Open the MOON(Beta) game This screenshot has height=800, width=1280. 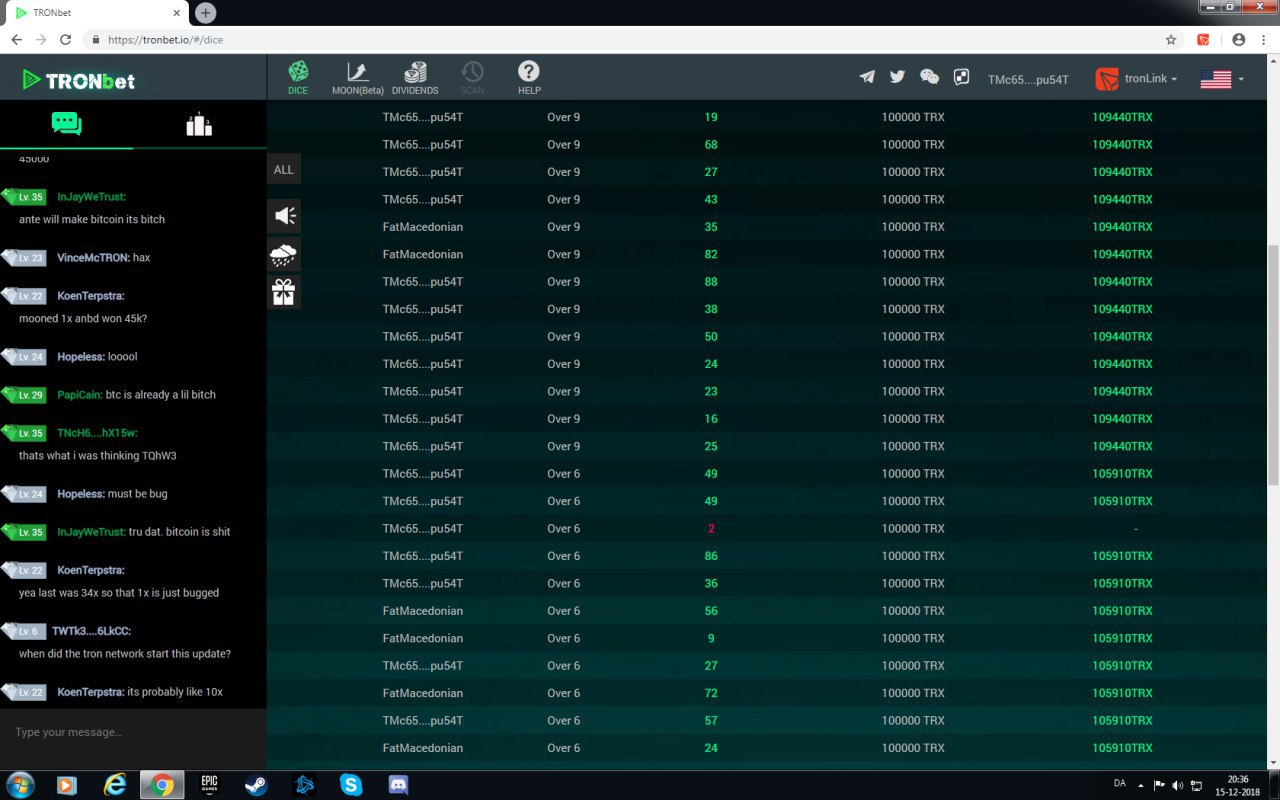[358, 77]
